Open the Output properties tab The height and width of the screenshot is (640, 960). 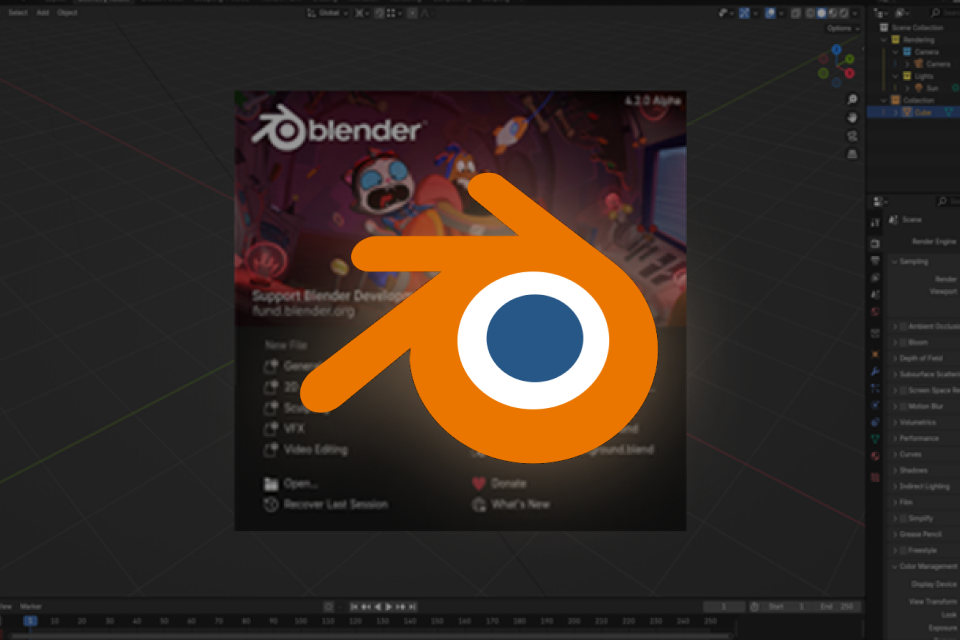pos(876,261)
